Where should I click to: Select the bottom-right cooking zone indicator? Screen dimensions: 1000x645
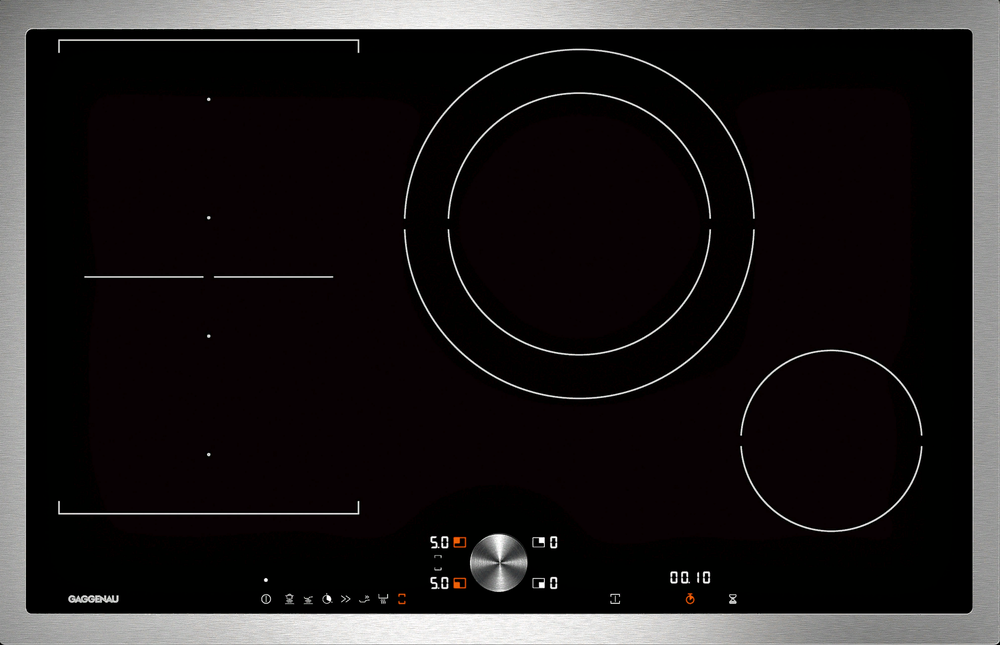click(539, 583)
